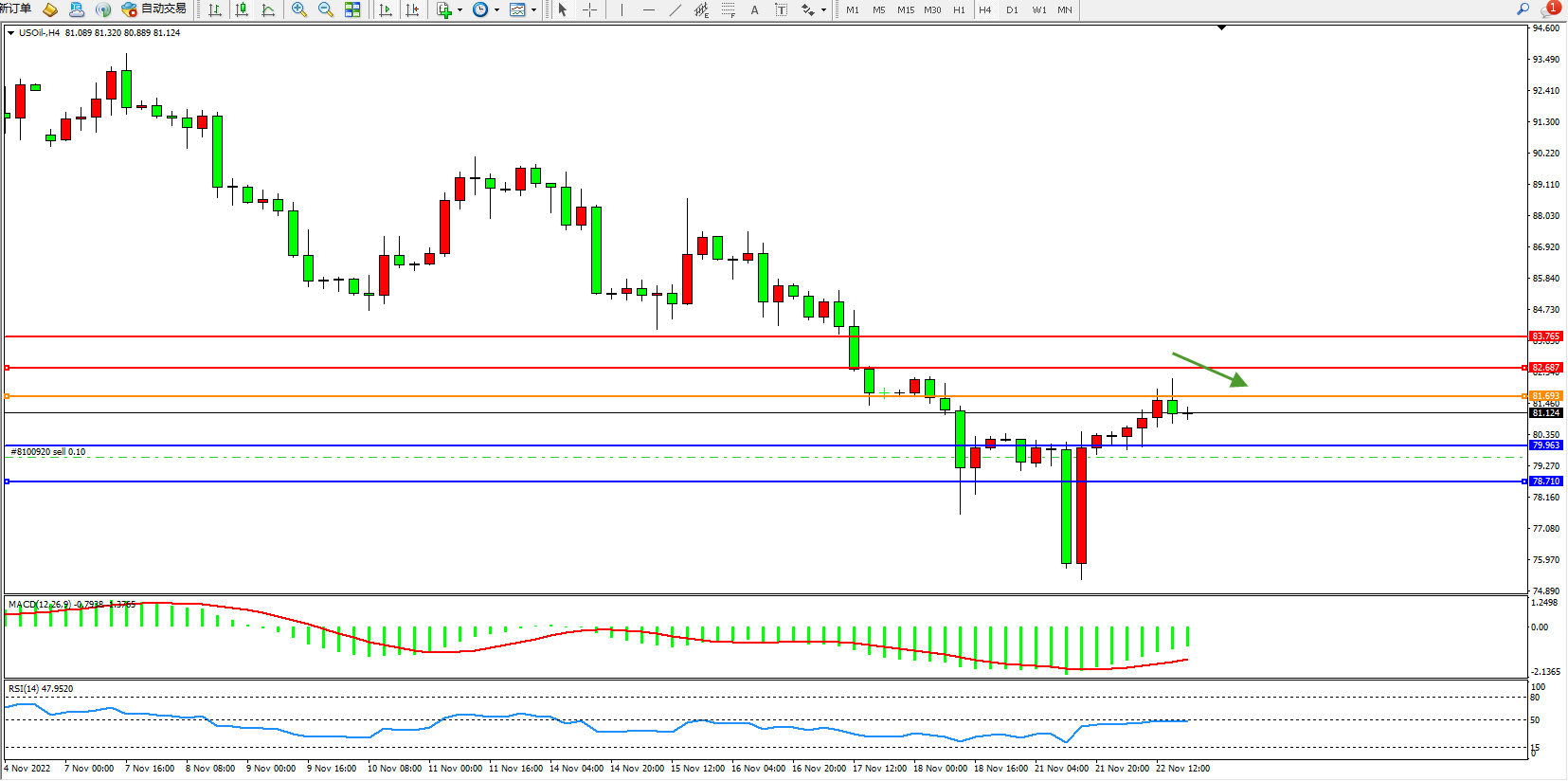Open the search magnifier at top right

[1523, 9]
